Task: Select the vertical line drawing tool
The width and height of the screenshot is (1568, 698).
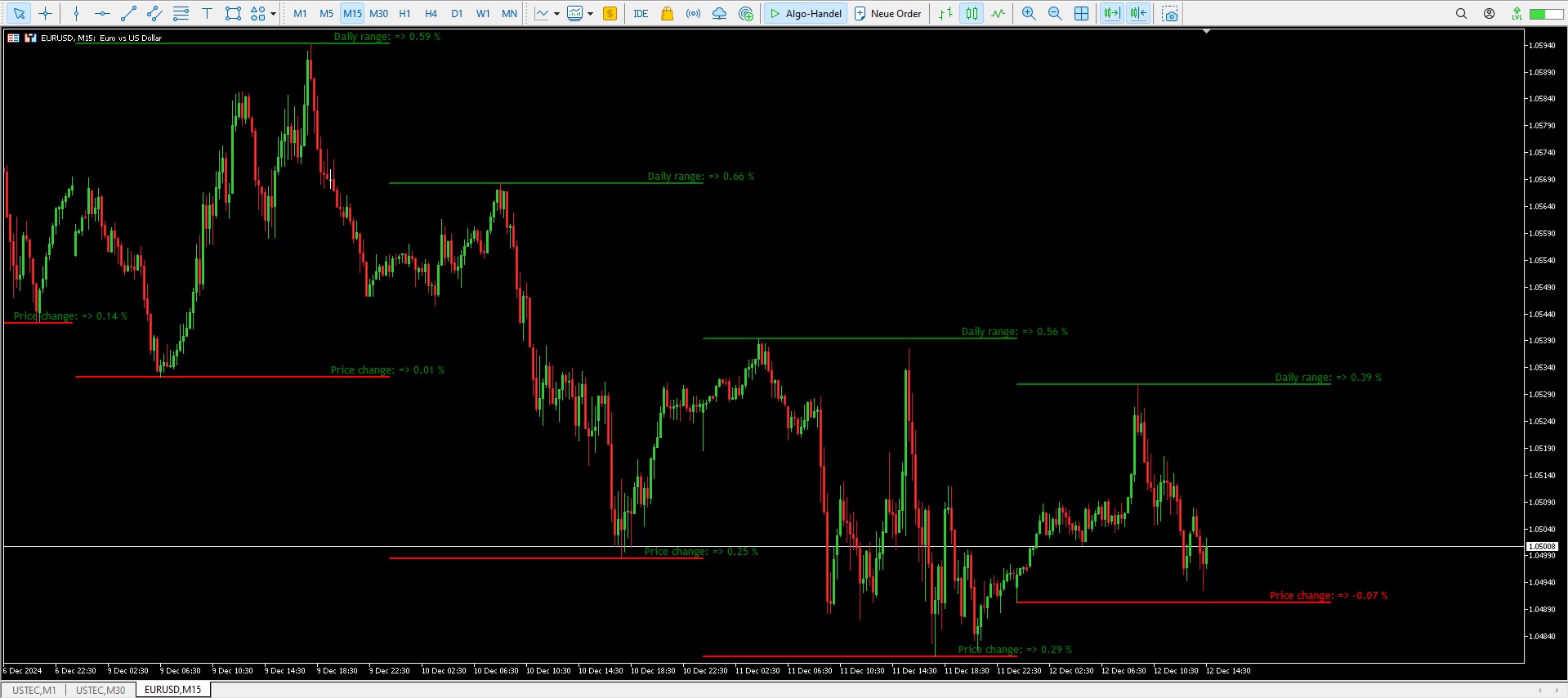Action: [76, 13]
